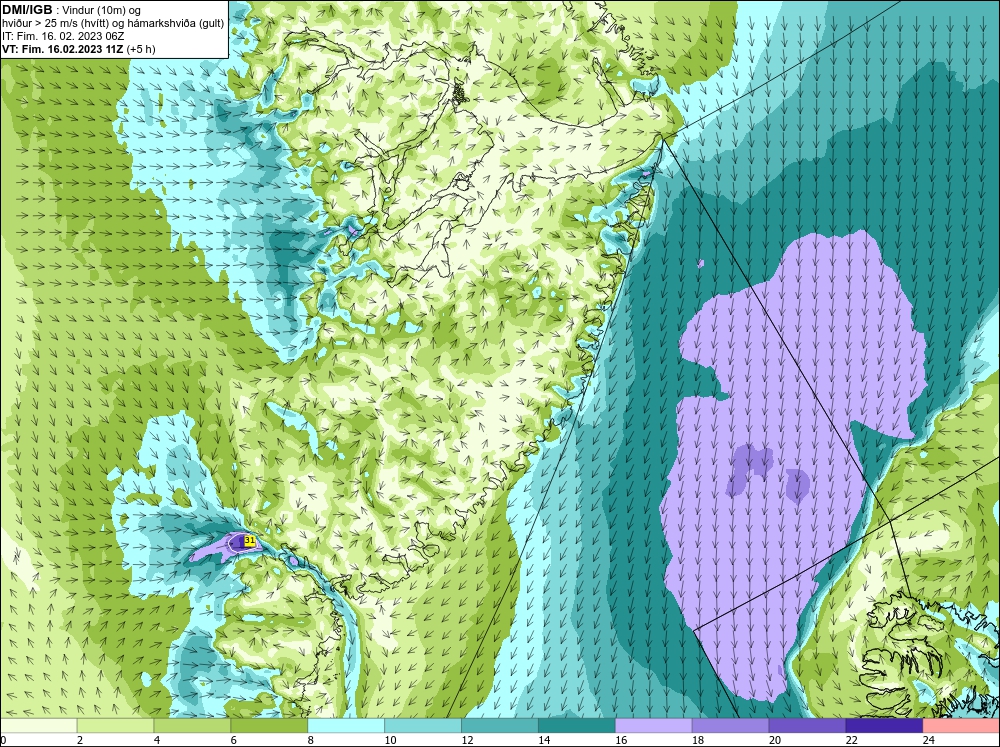The width and height of the screenshot is (1000, 747).
Task: Choose the green legend swatch between 4 and 6
Action: [192, 726]
